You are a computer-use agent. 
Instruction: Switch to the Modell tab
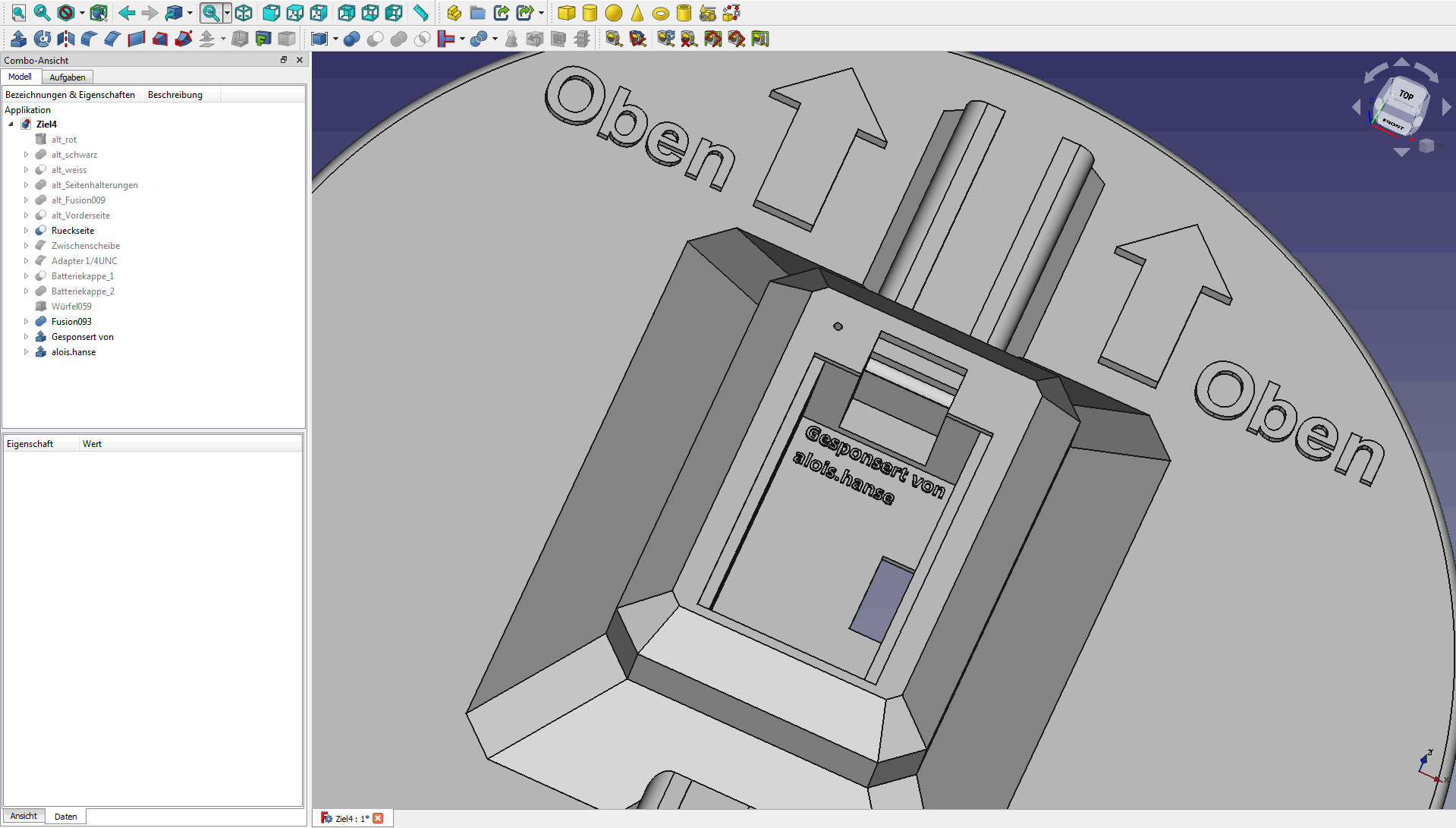(20, 77)
